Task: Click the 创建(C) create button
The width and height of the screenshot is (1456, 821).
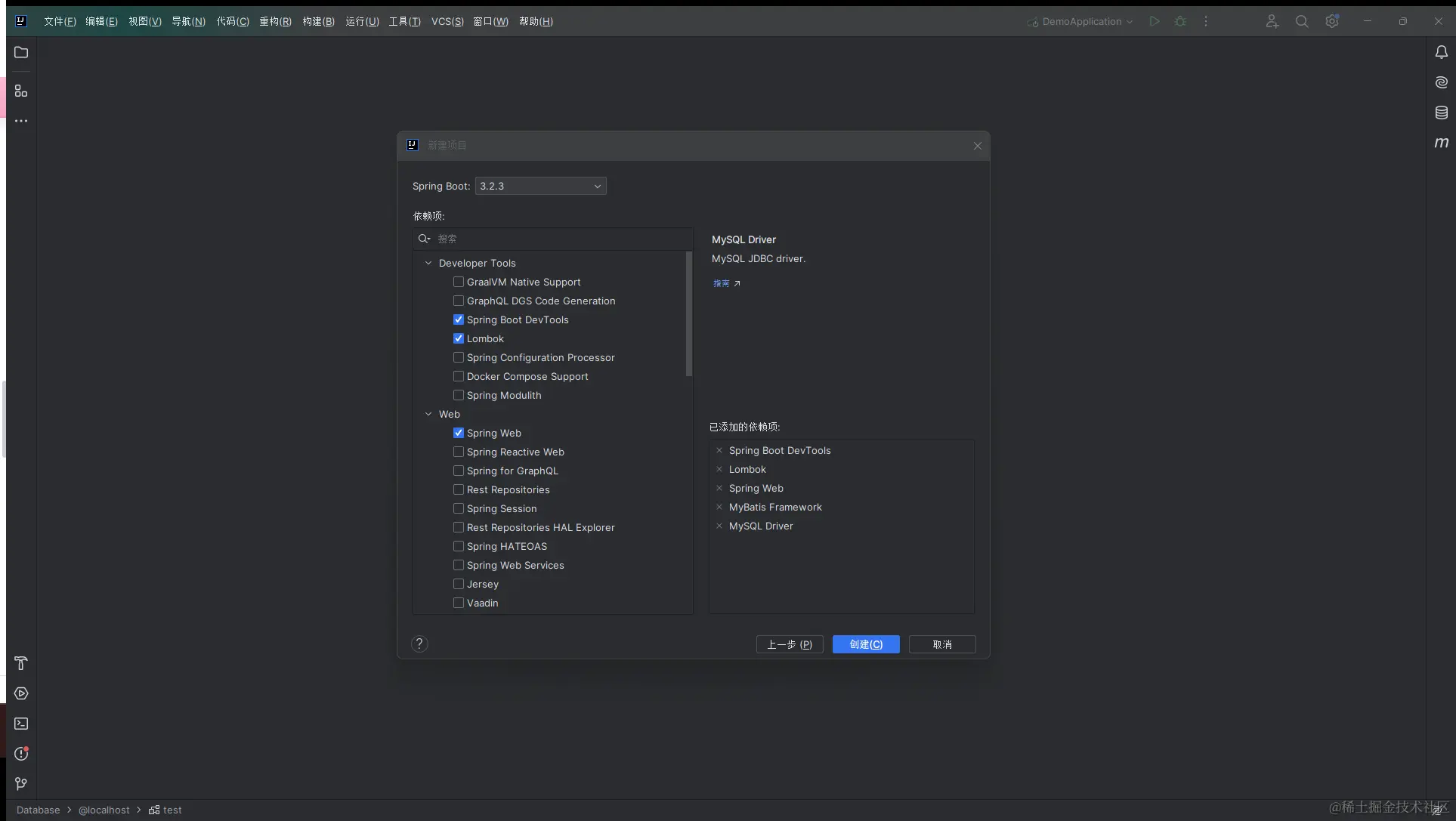Action: click(866, 644)
